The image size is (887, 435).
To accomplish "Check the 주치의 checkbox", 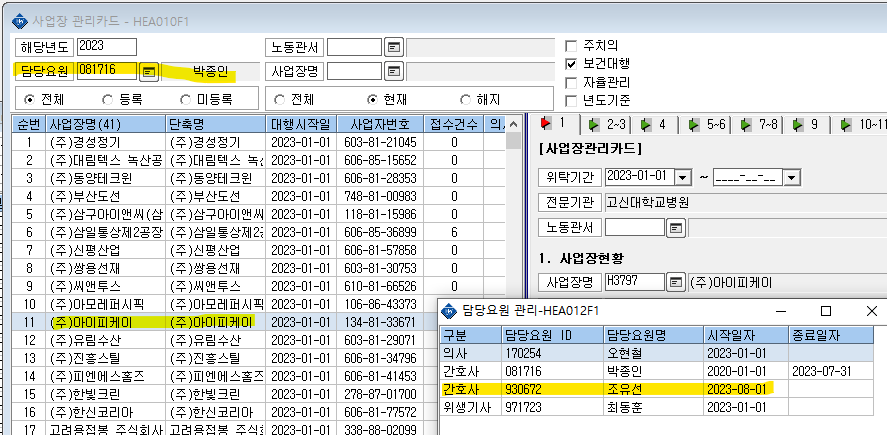I will pyautogui.click(x=571, y=46).
